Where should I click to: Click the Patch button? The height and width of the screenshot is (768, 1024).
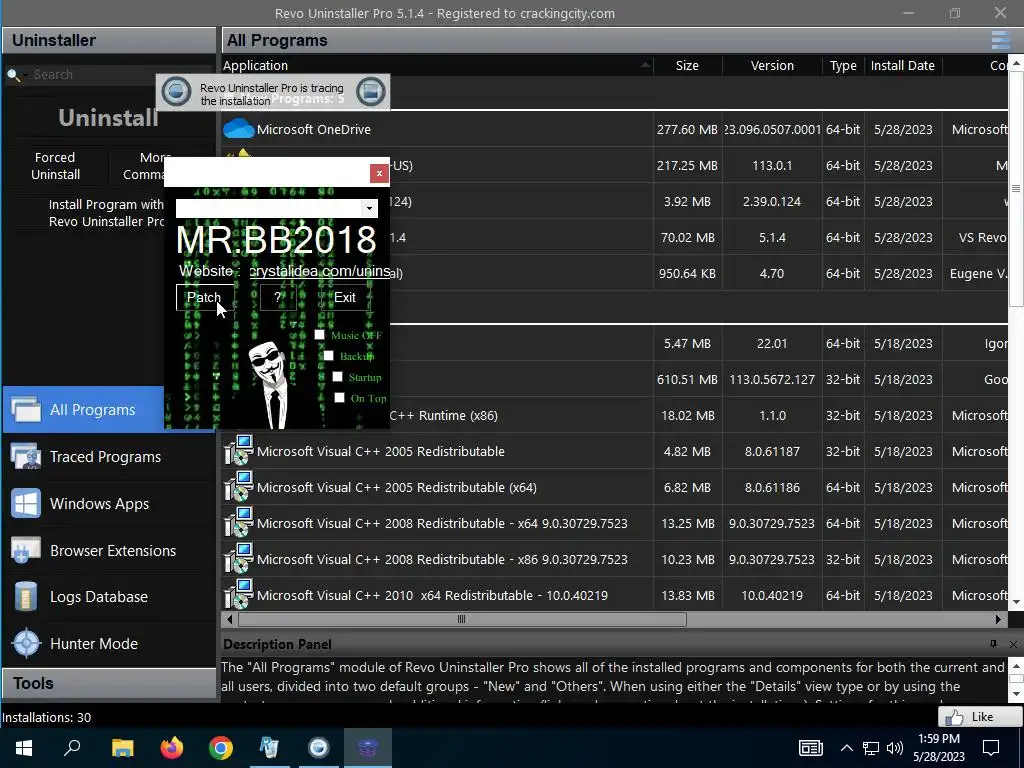click(x=204, y=297)
